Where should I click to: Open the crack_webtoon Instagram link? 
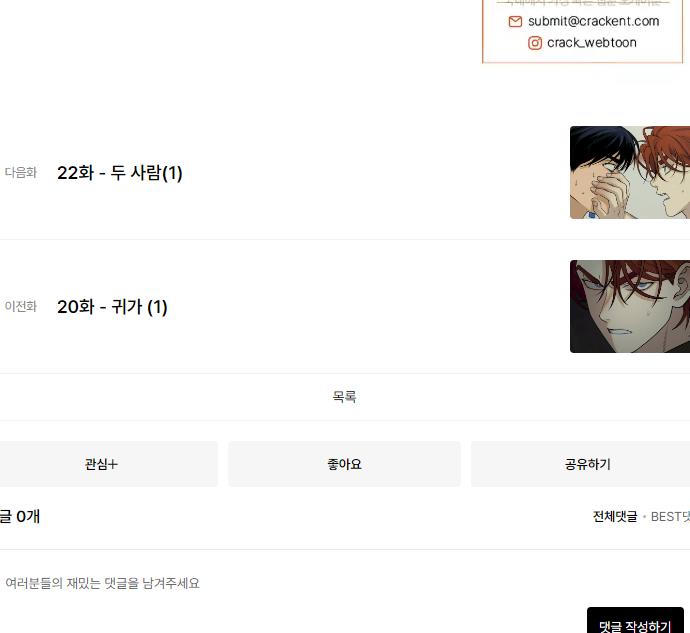591,43
